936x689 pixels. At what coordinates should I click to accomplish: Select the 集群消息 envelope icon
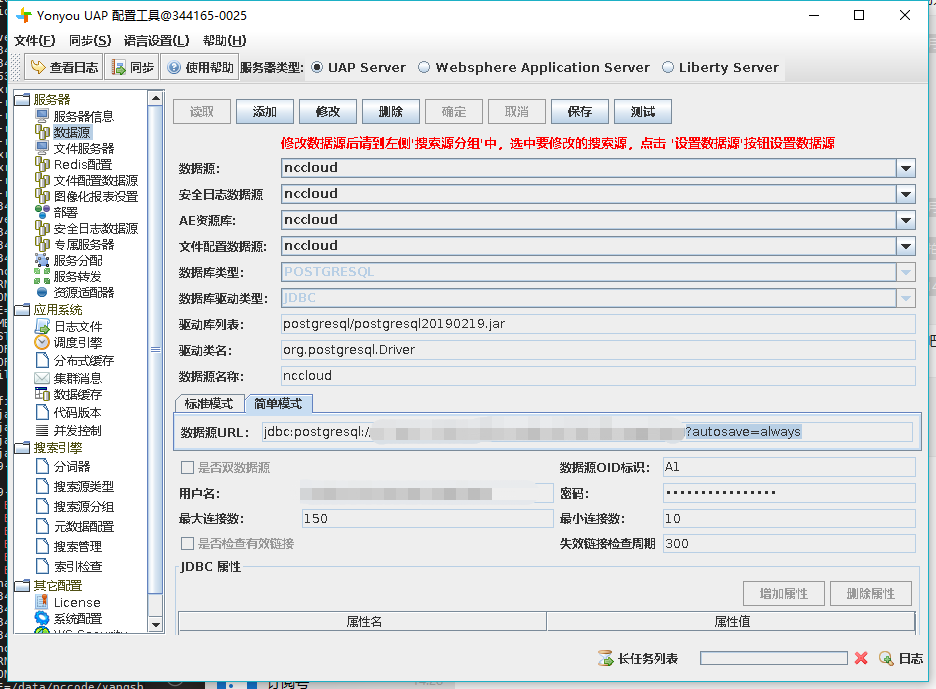pos(42,378)
